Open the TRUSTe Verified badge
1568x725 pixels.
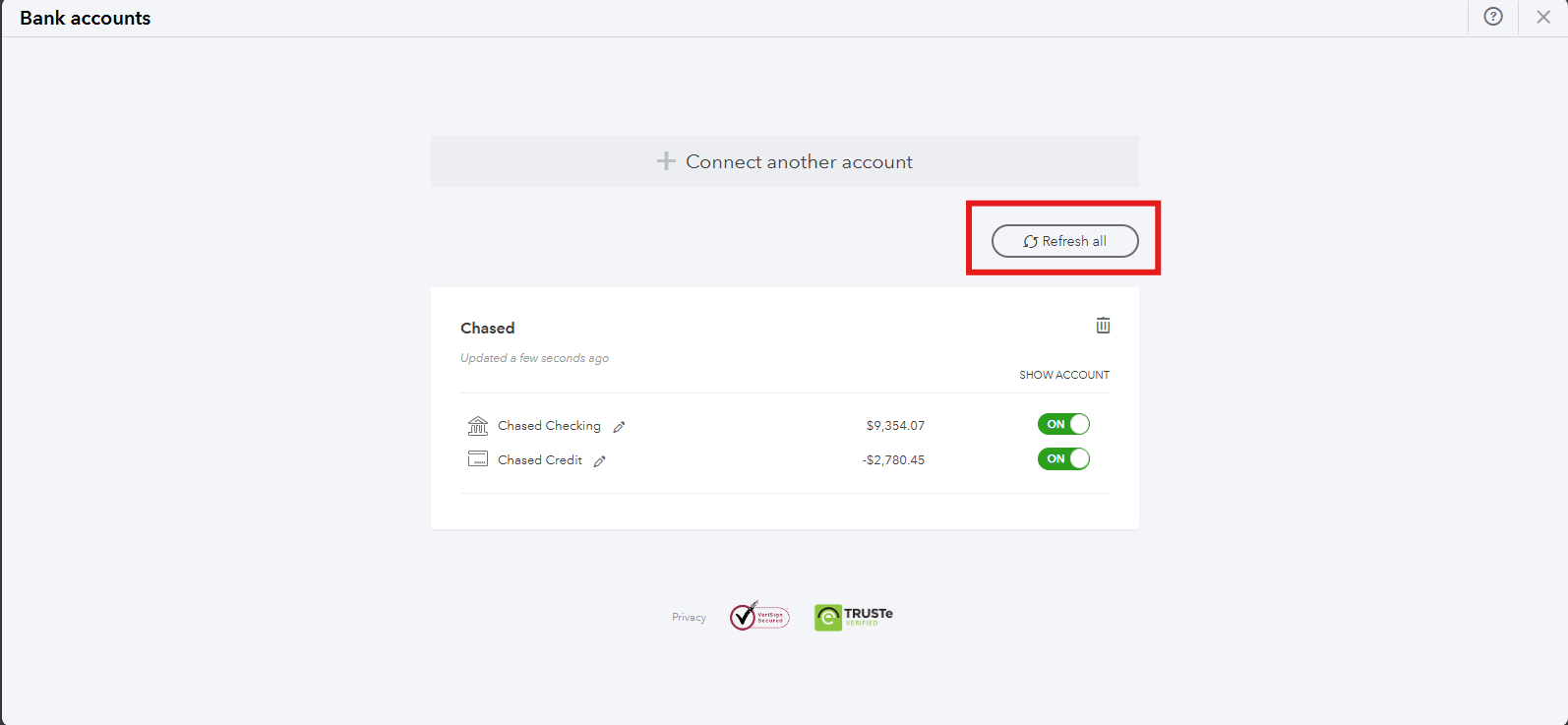coord(854,617)
